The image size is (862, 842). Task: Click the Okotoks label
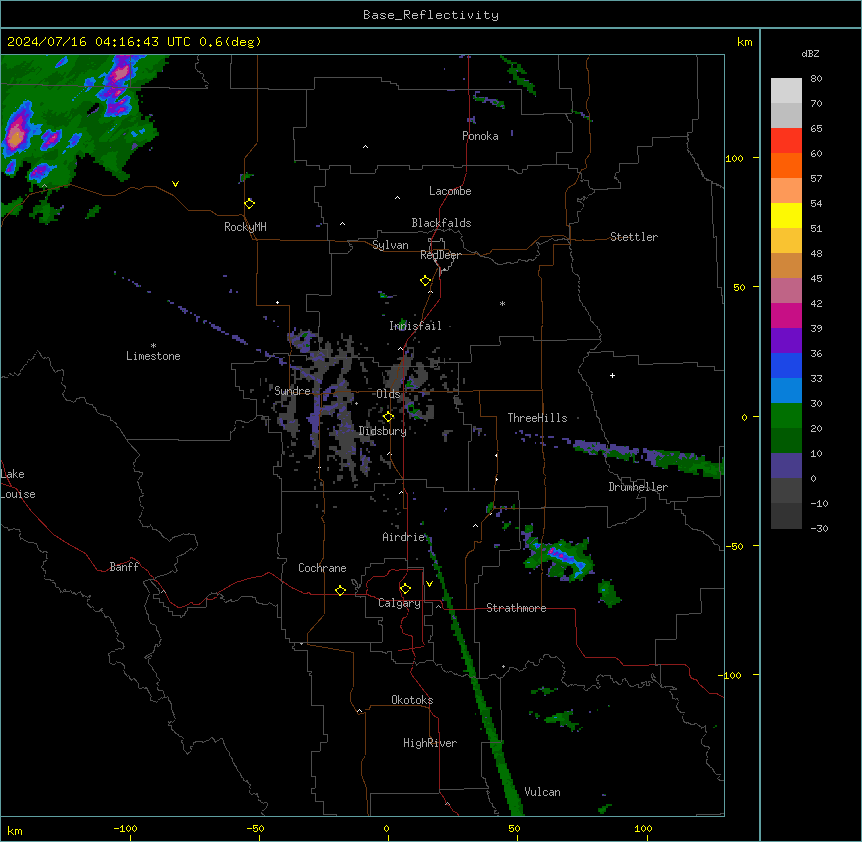pos(412,700)
